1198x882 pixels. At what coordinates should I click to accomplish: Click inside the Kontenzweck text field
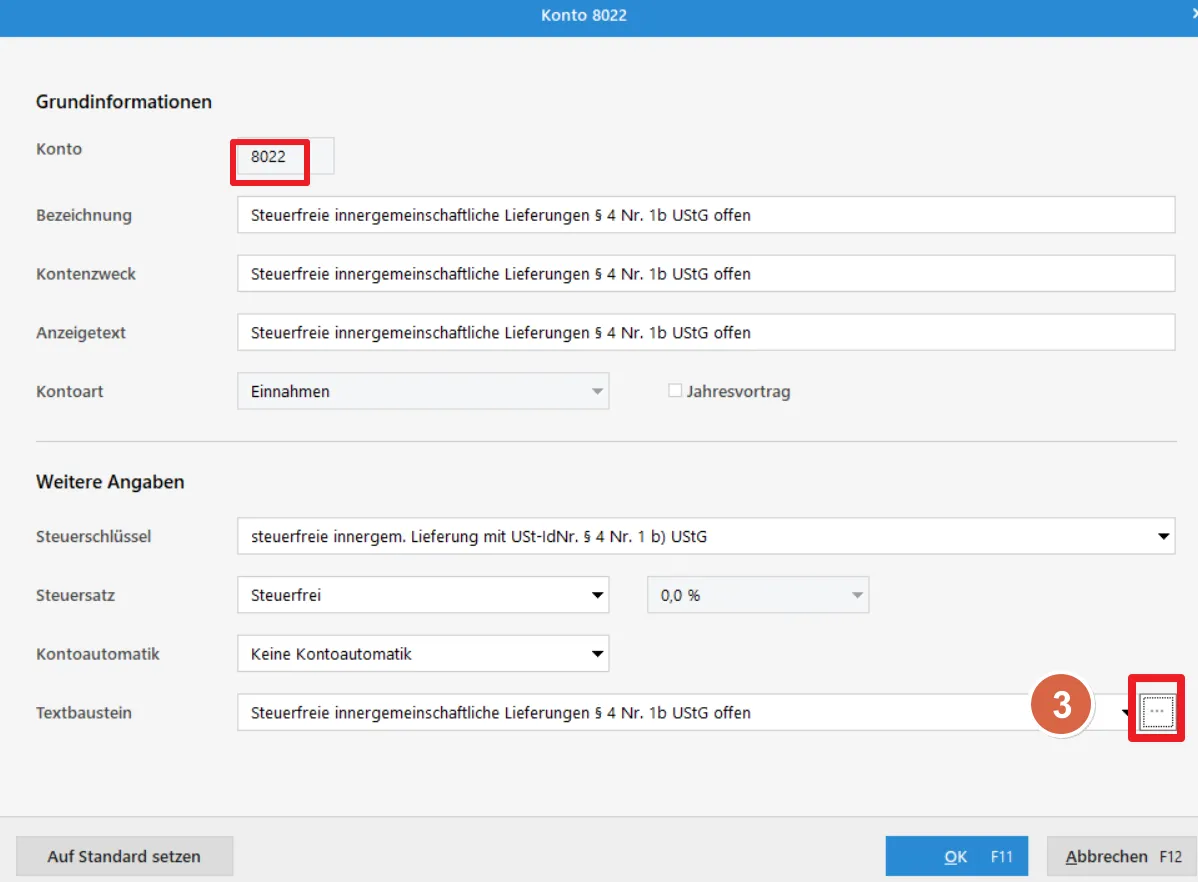click(x=705, y=274)
